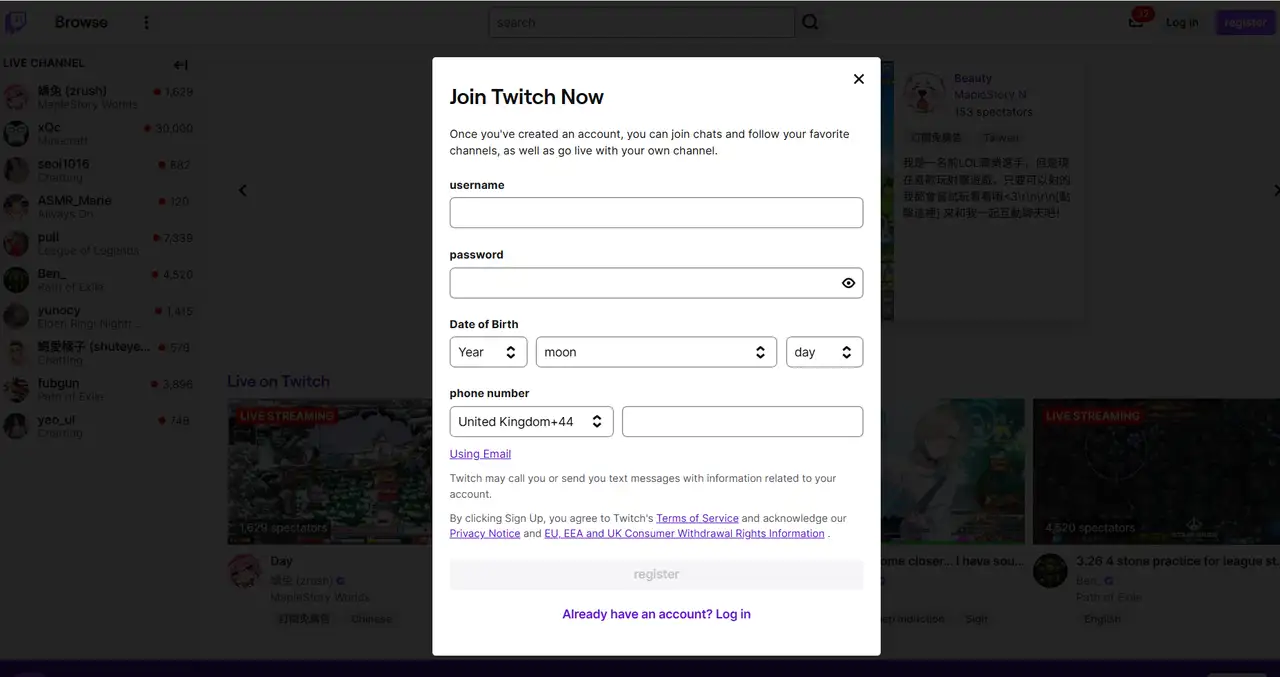Open fubgun channel avatar in sidebar
The width and height of the screenshot is (1280, 677).
click(x=16, y=390)
